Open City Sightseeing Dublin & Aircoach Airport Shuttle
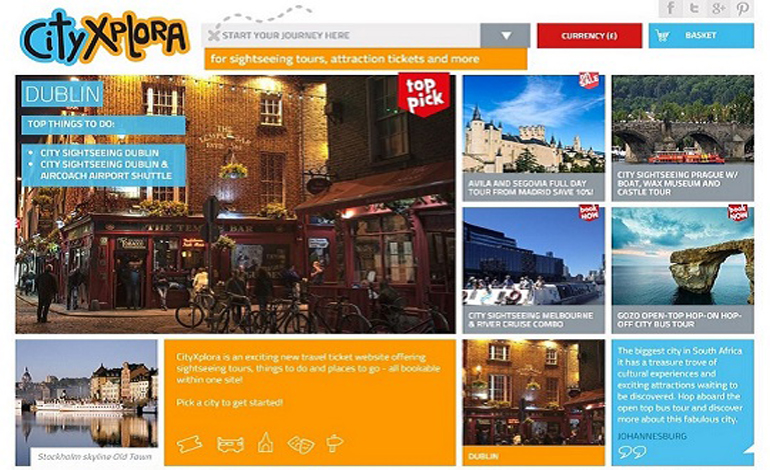Image resolution: width=770 pixels, height=470 pixels. [106, 170]
